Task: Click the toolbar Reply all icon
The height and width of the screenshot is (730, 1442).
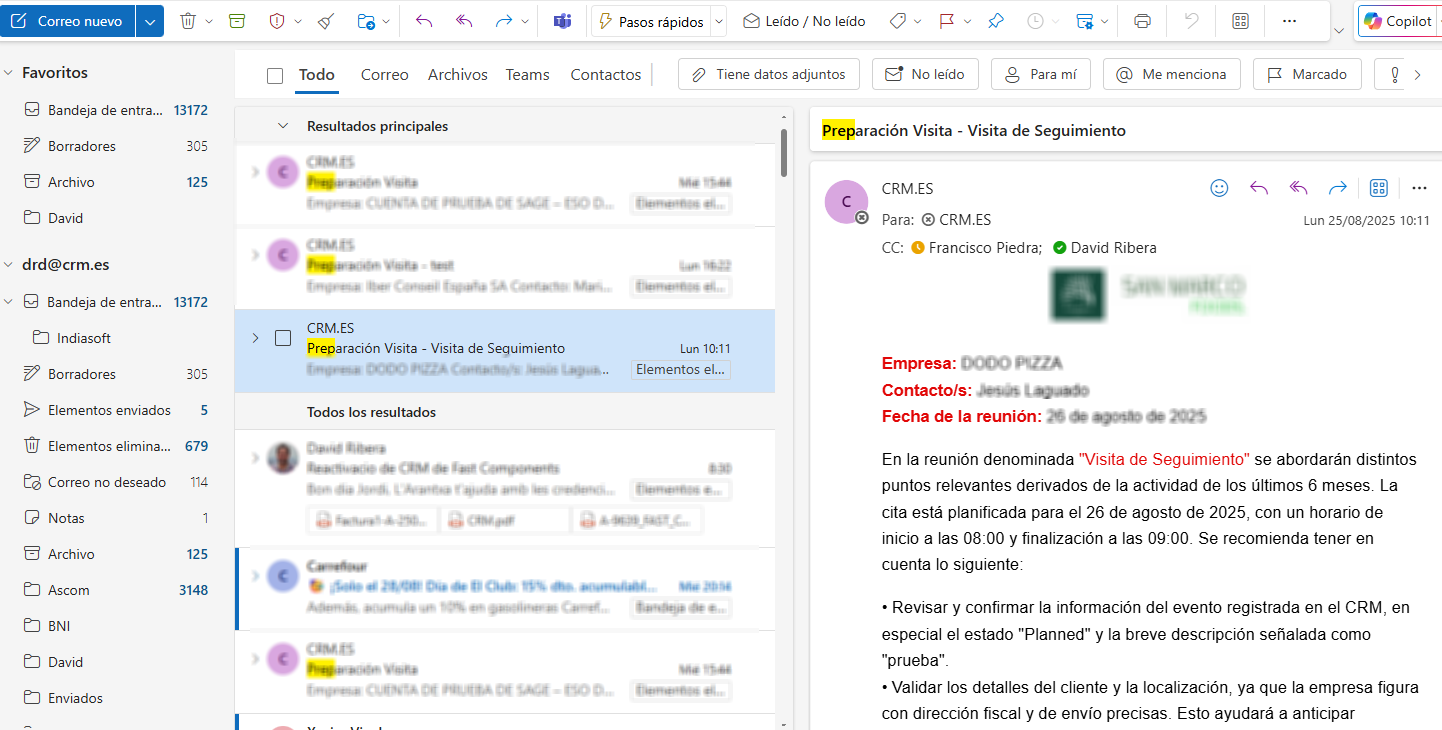Action: pos(464,21)
